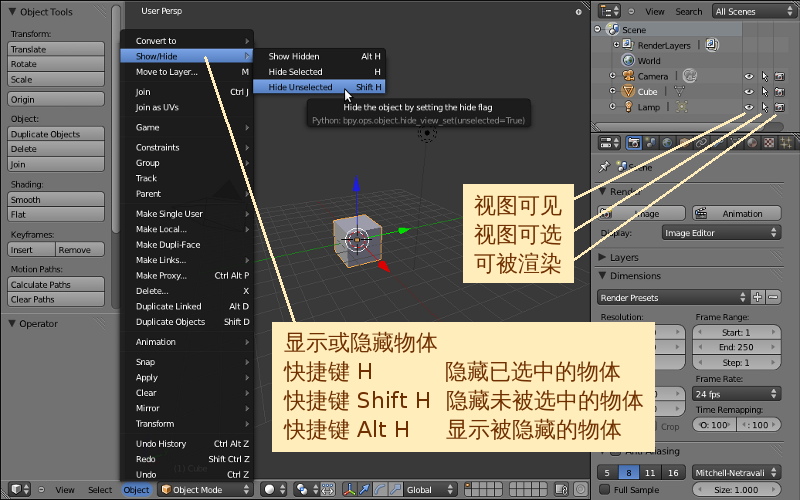800x500 pixels.
Task: Expand the Layers panel in Properties
Action: click(603, 257)
